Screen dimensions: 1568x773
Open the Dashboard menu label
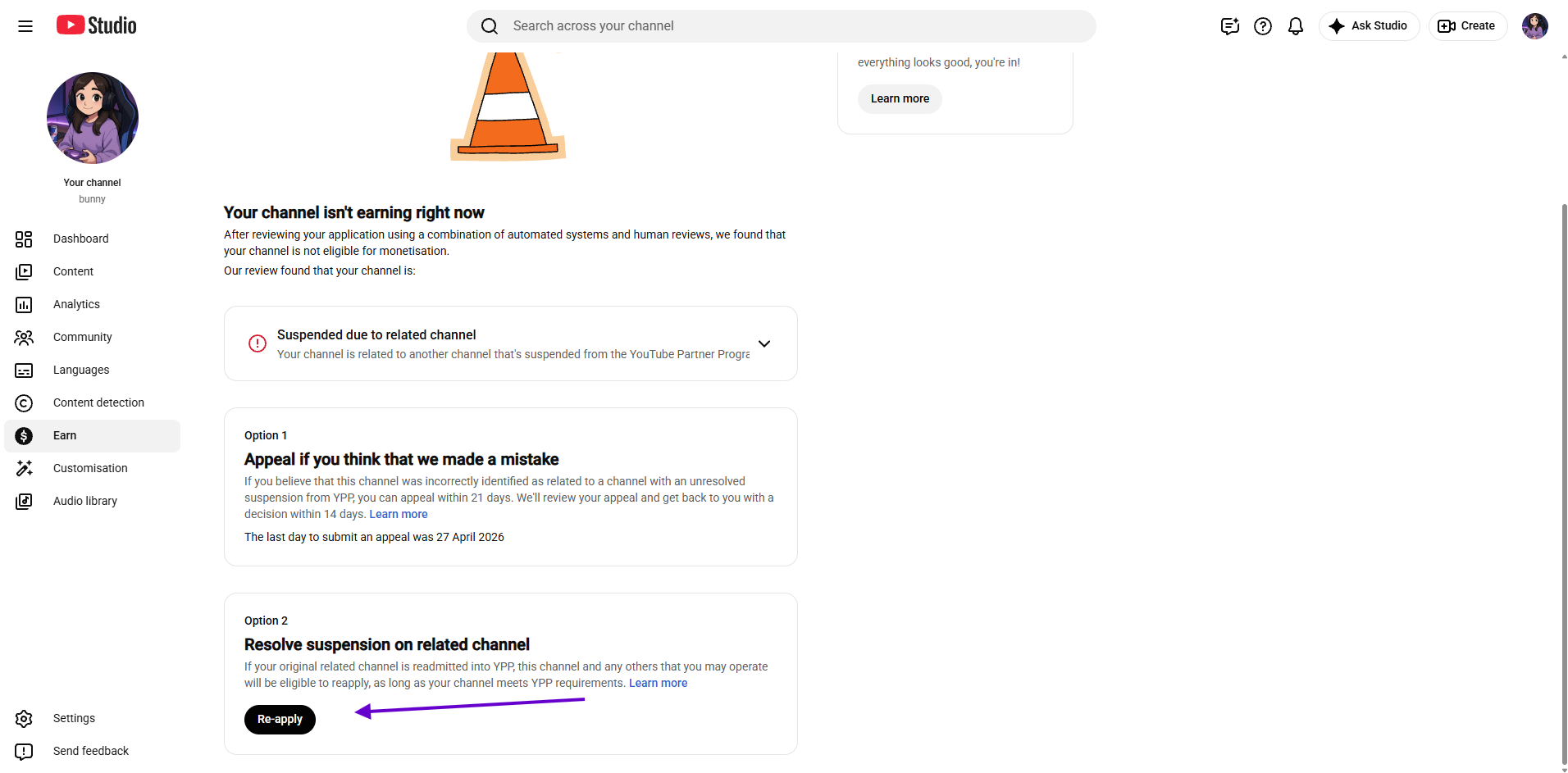pos(80,239)
